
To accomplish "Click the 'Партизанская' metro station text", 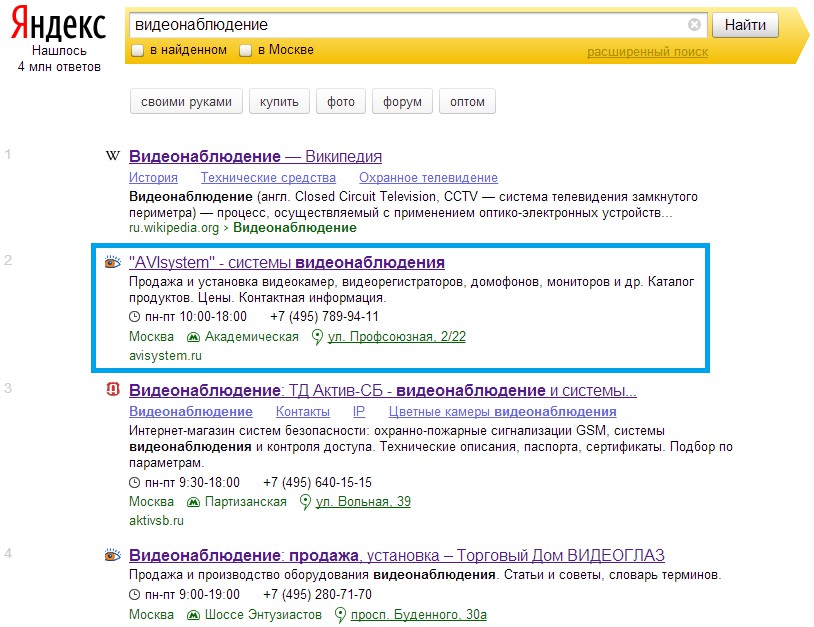I will tap(246, 502).
